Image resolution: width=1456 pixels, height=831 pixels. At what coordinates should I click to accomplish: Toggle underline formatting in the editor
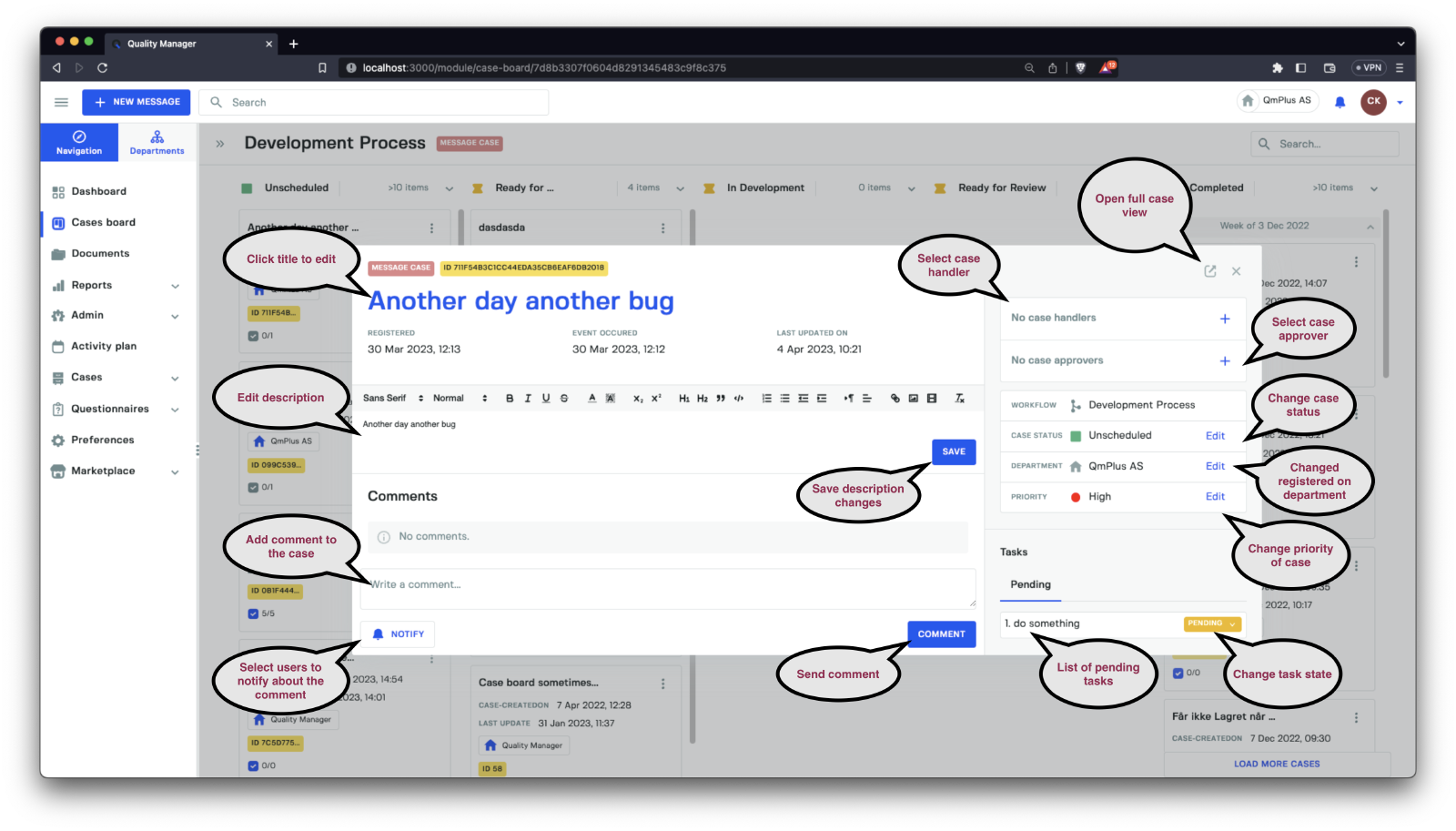(546, 399)
